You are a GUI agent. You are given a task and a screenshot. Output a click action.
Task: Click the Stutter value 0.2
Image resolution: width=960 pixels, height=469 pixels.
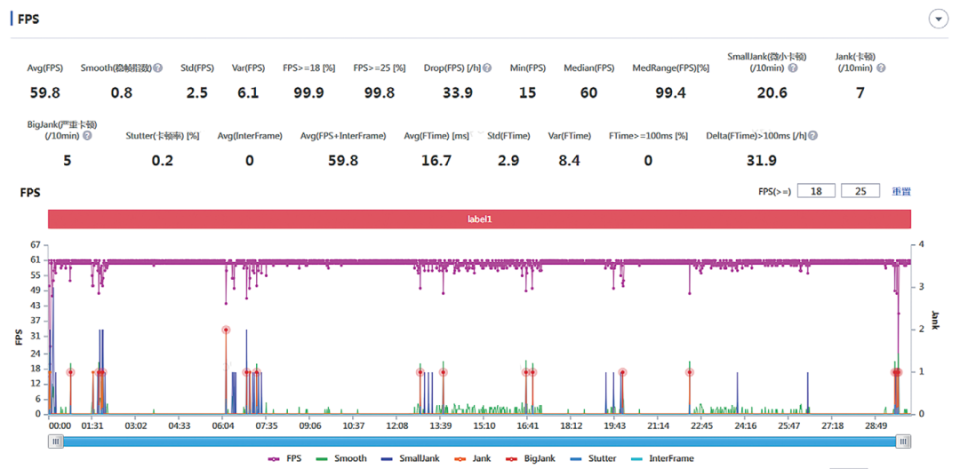[x=162, y=160]
